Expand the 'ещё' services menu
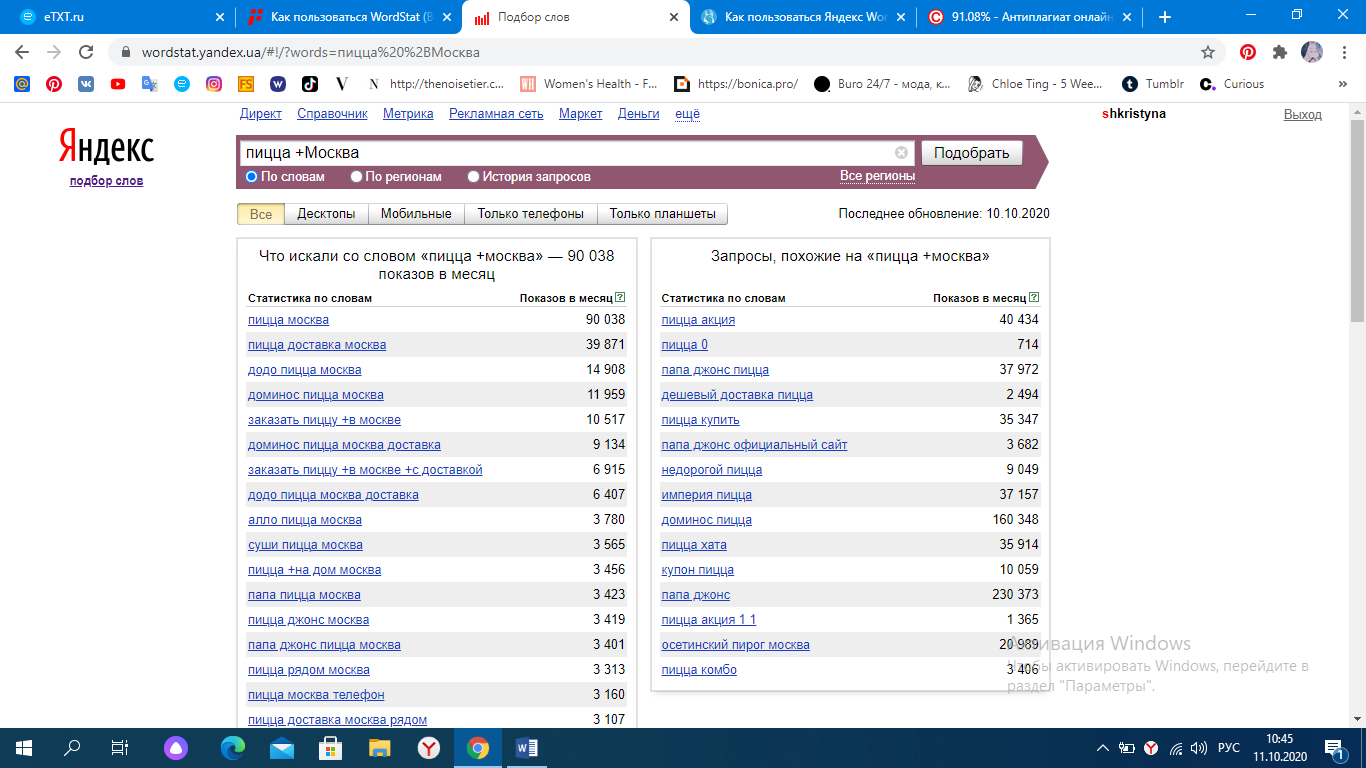Viewport: 1366px width, 768px height. click(x=687, y=114)
